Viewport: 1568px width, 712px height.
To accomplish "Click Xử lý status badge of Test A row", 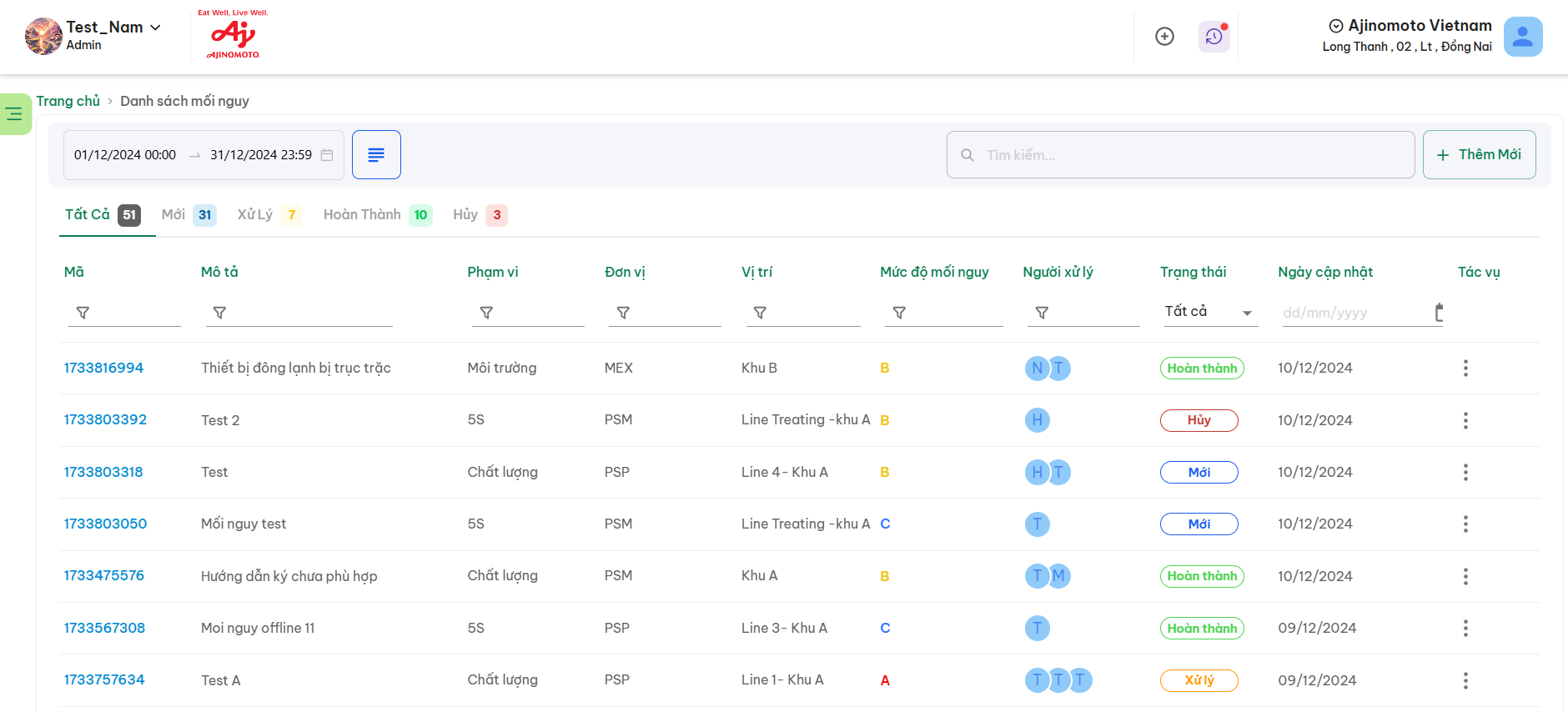I will point(1199,680).
